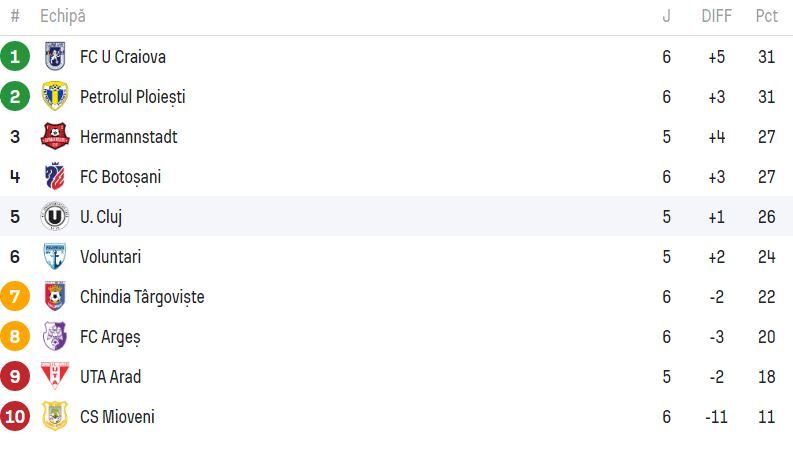
Task: Click the green rank 1 badge
Action: pos(15,57)
